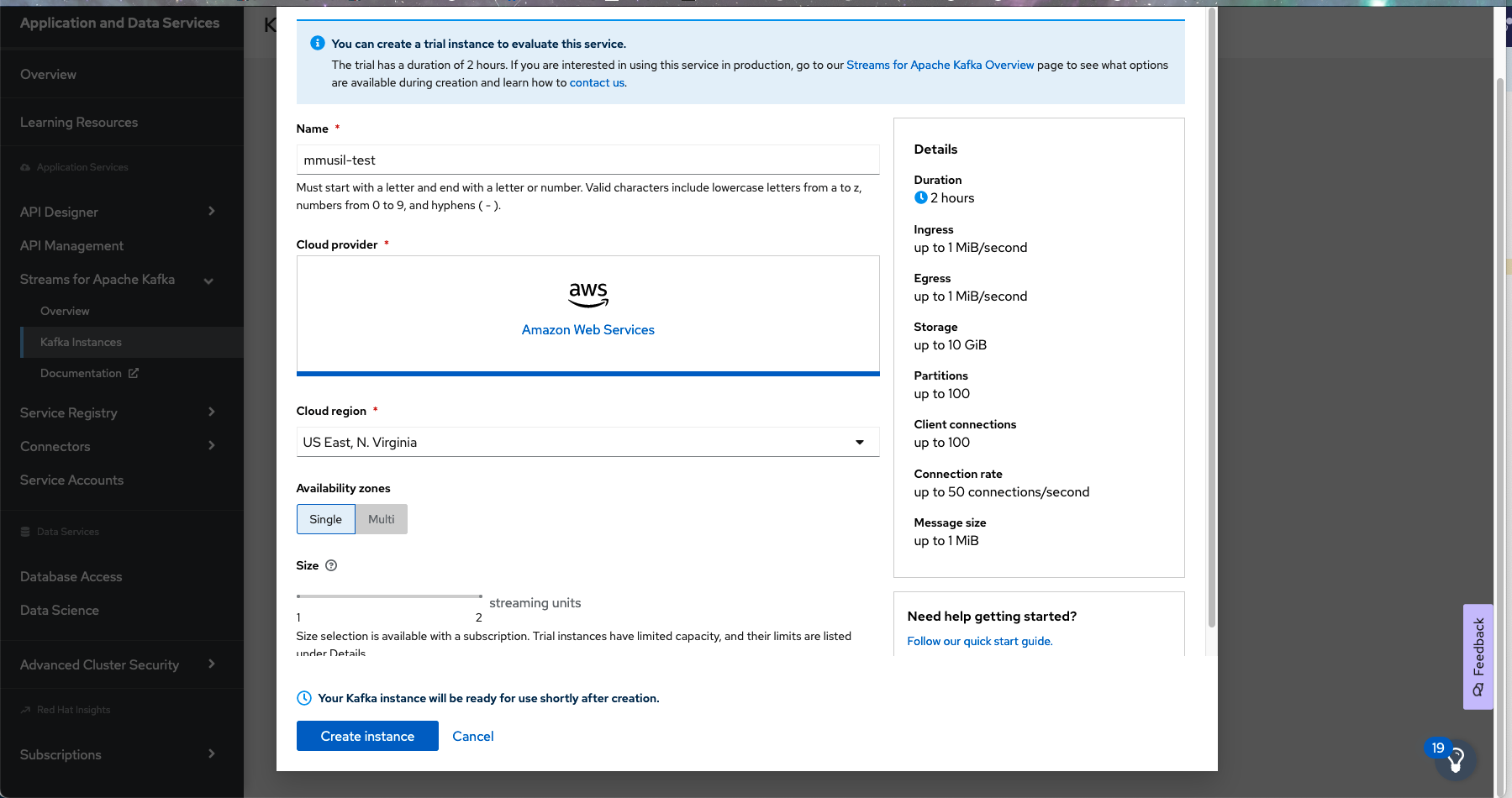Select Multi availability zone

(x=382, y=519)
